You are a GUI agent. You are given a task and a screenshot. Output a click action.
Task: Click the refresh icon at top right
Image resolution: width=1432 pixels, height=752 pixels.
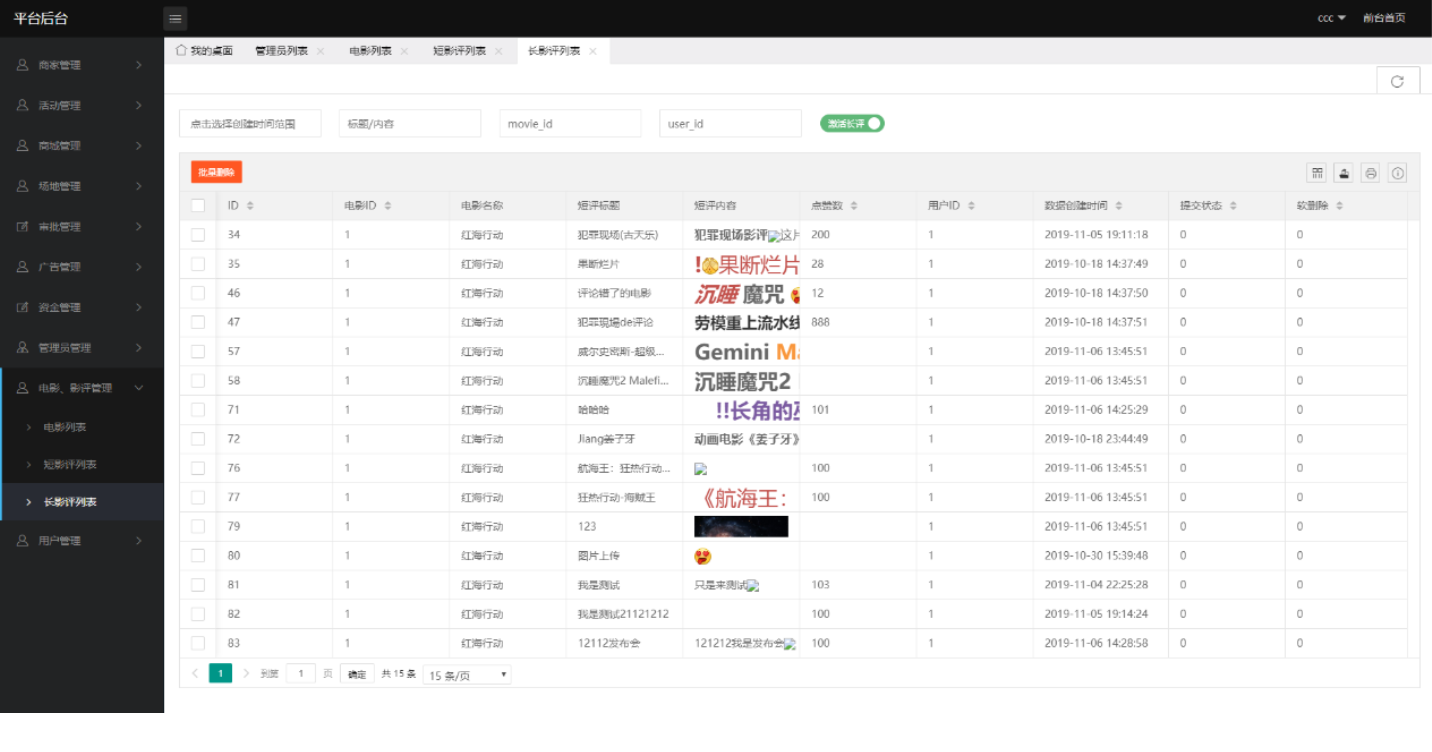(1397, 81)
